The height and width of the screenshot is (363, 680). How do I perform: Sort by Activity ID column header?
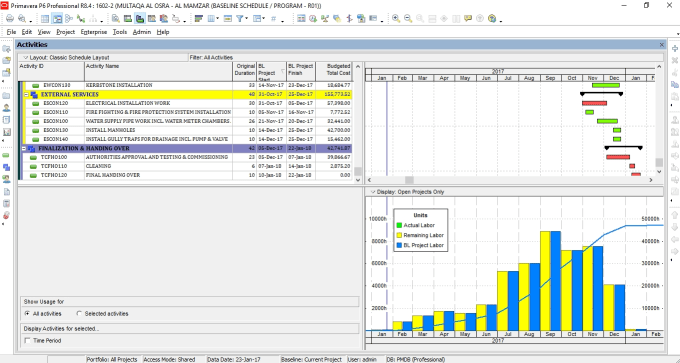point(51,72)
